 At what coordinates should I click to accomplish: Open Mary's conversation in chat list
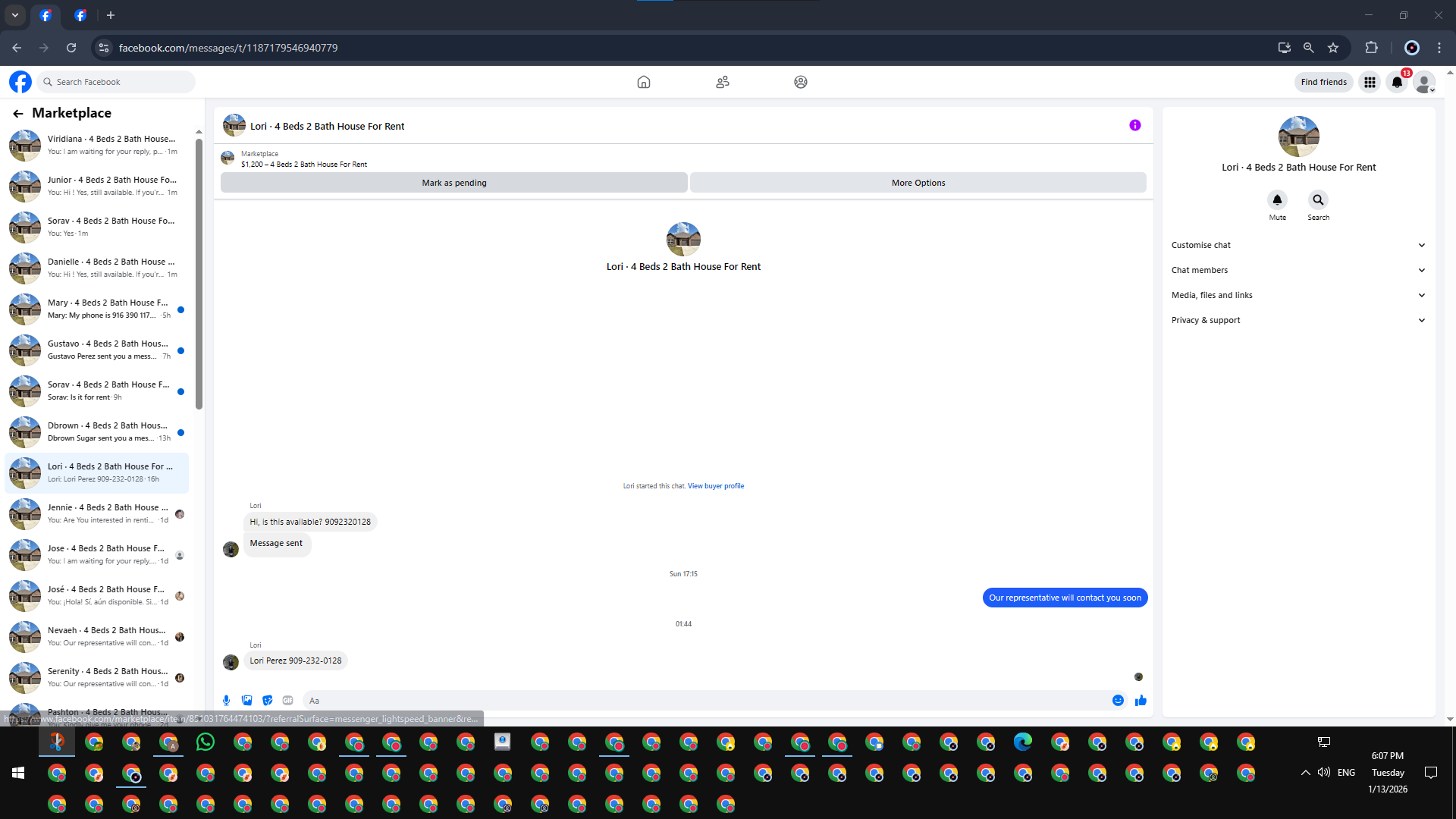[99, 309]
